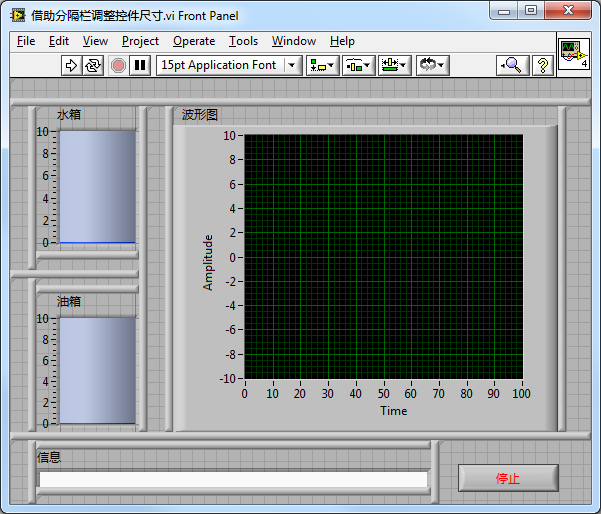Show the Context Help question mark
This screenshot has width=601, height=514.
(x=542, y=65)
